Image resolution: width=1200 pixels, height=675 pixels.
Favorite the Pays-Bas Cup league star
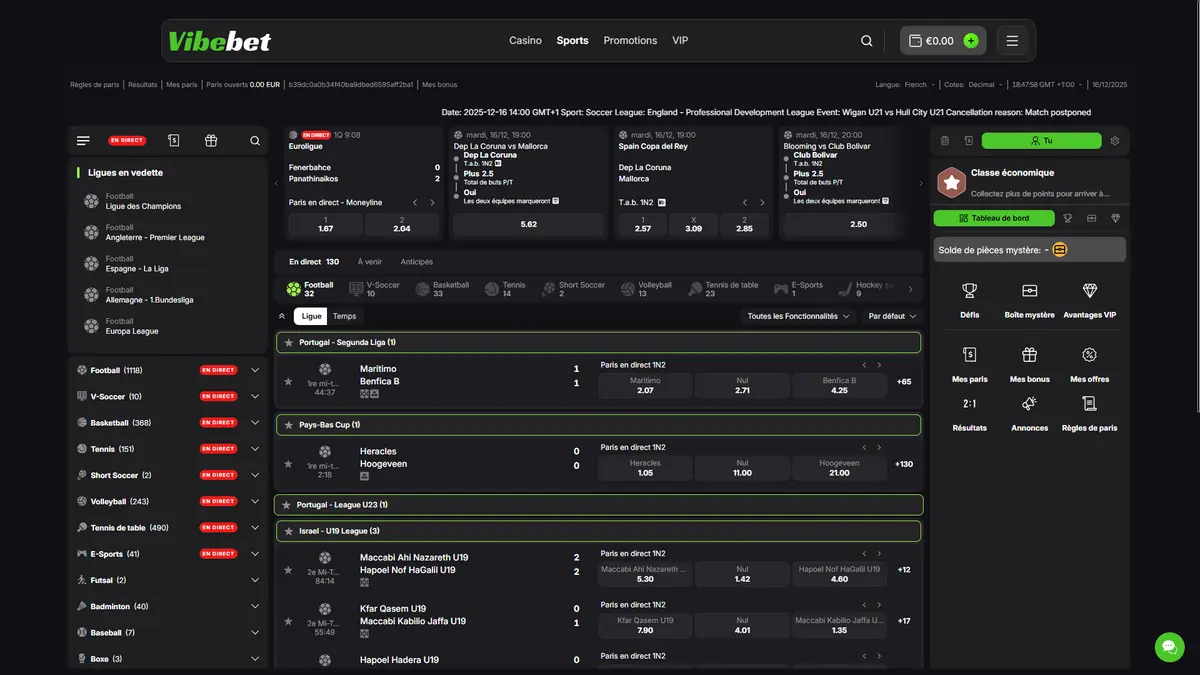point(289,425)
